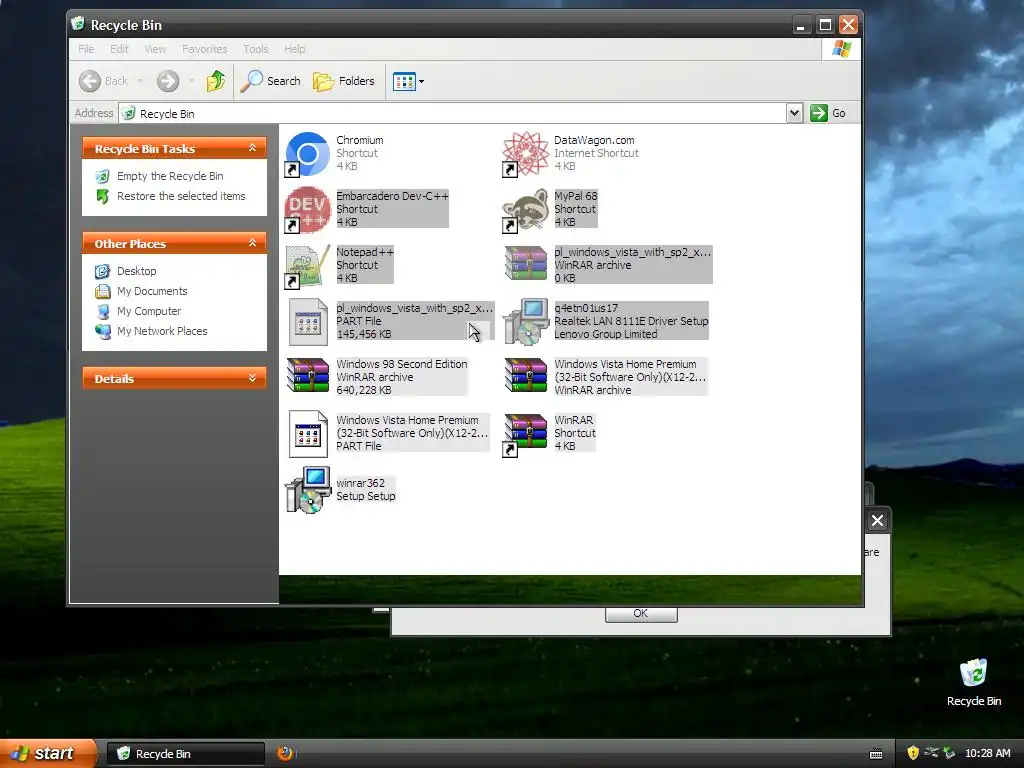The image size is (1024, 768).
Task: Click the Address bar field
Action: coord(452,113)
